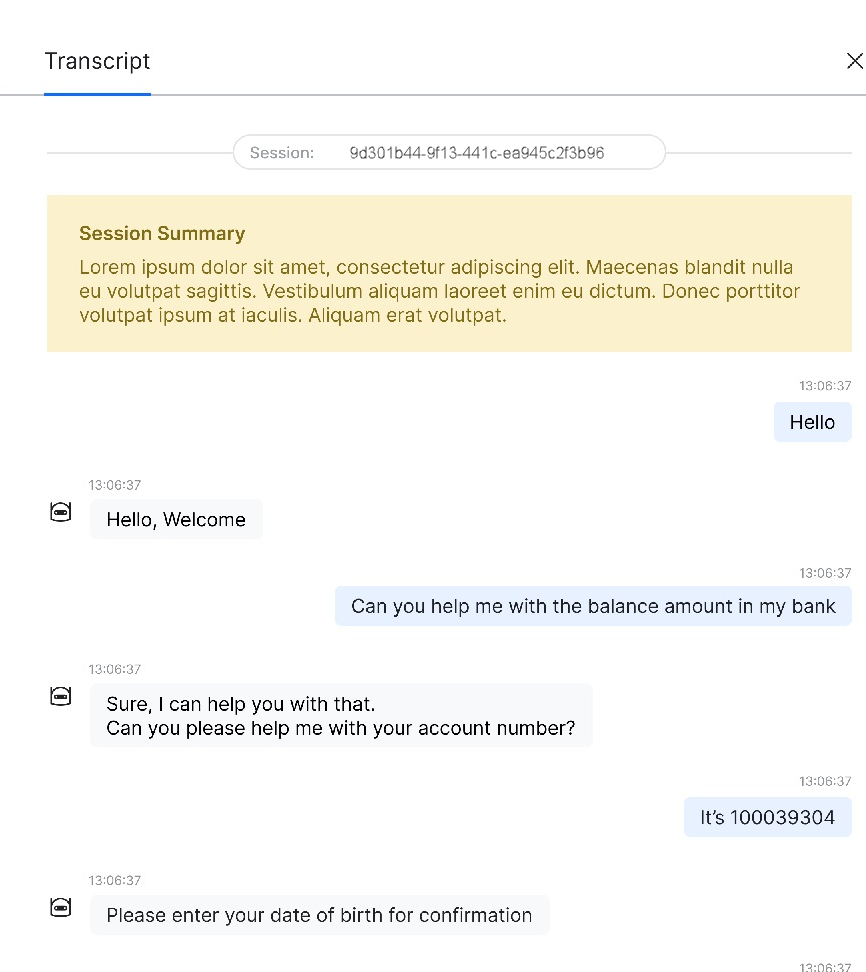Screen dimensions: 866x972
Task: Click the timestamp above "Hello, Welcome"
Action: (115, 485)
